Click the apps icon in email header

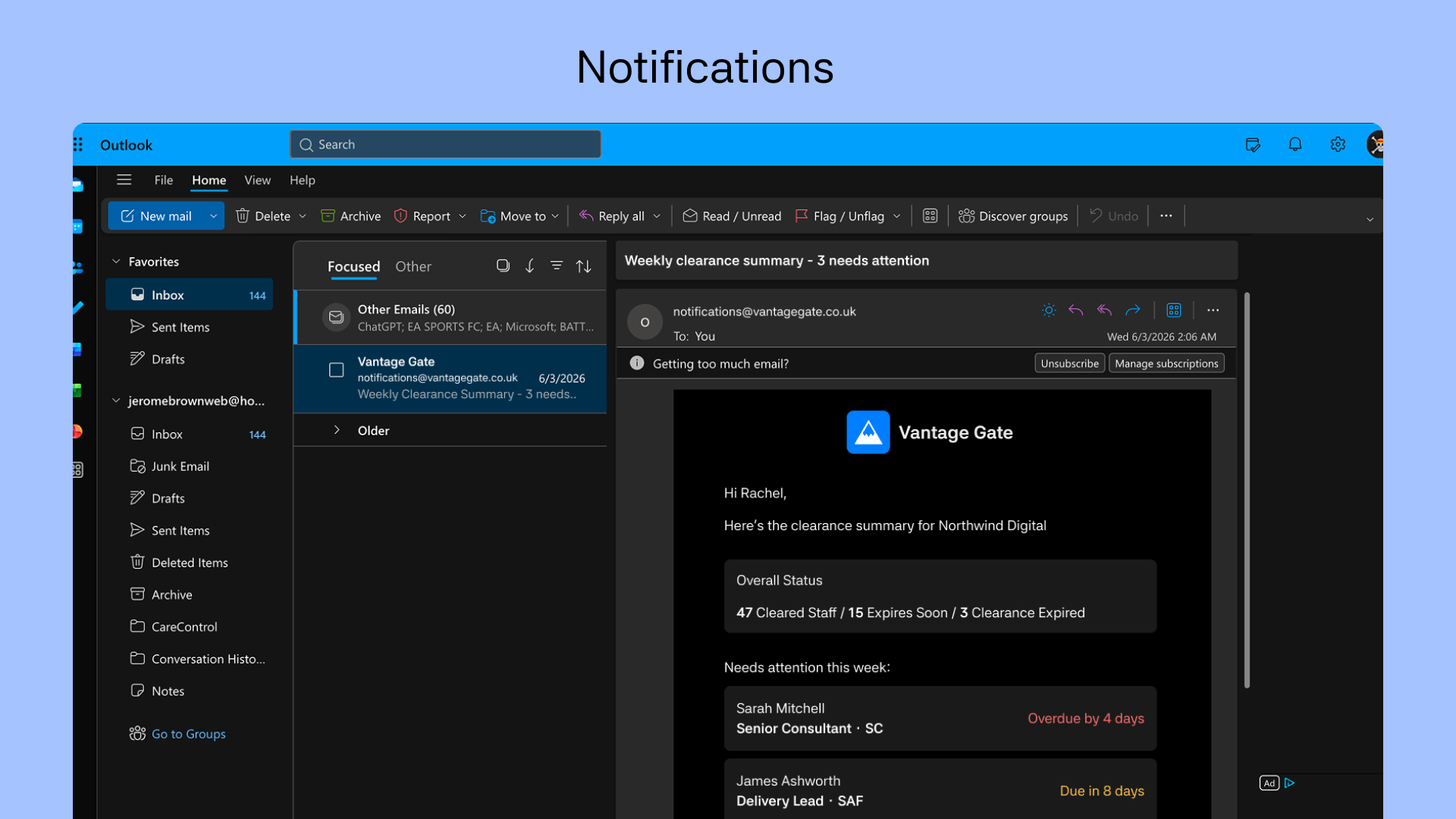(1174, 310)
